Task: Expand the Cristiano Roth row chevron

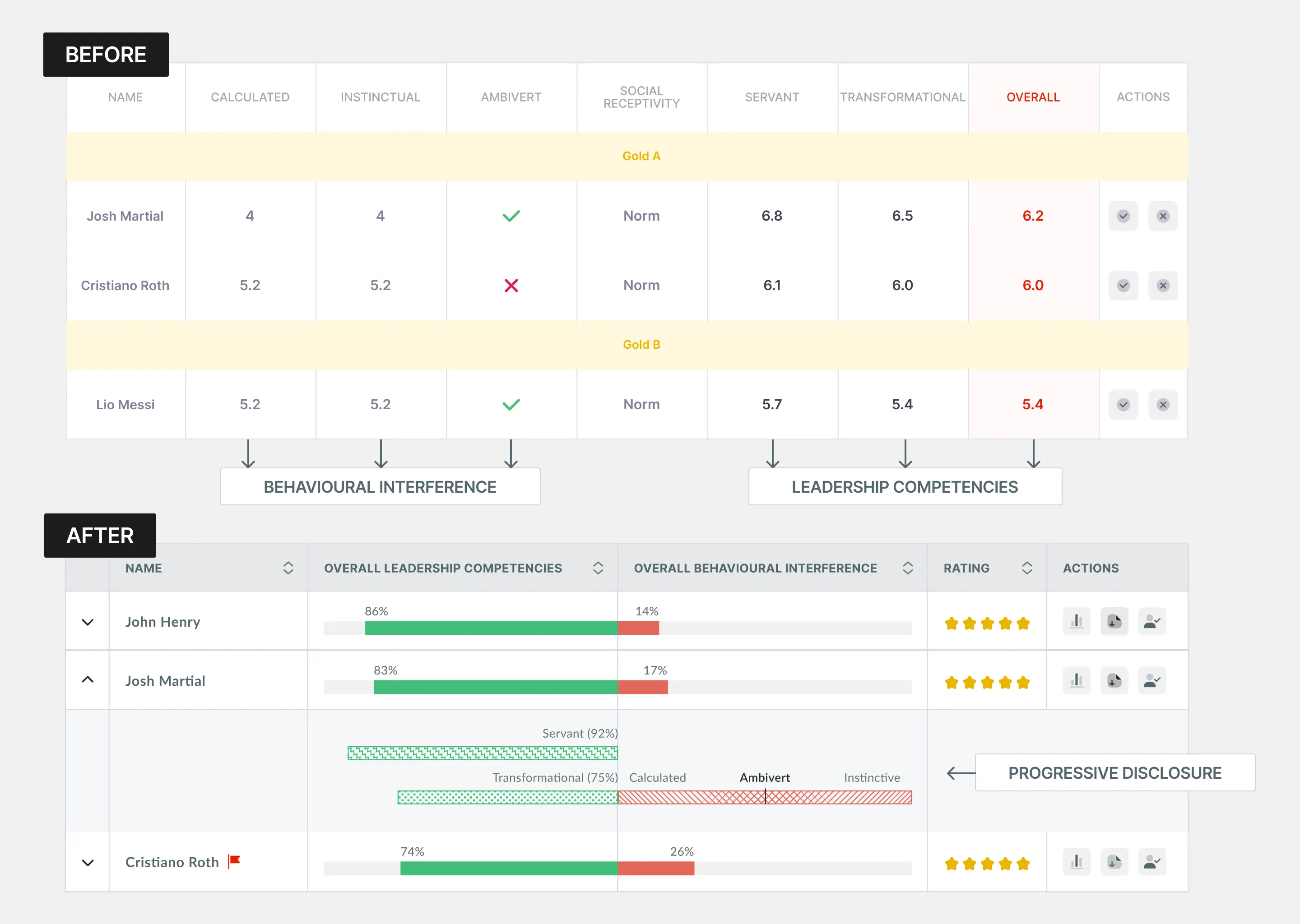Action: click(x=88, y=863)
